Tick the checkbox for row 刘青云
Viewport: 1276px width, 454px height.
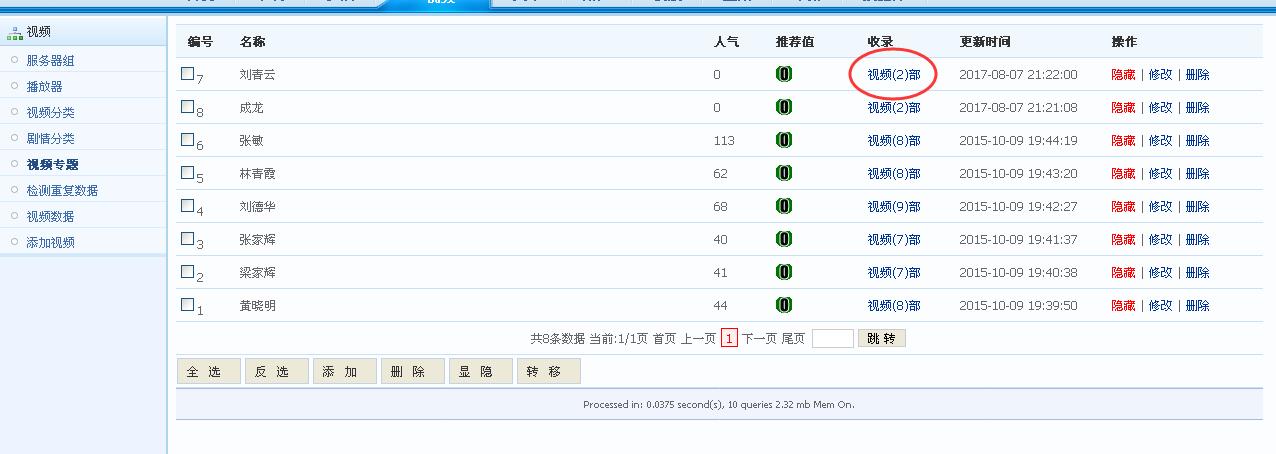click(x=187, y=73)
